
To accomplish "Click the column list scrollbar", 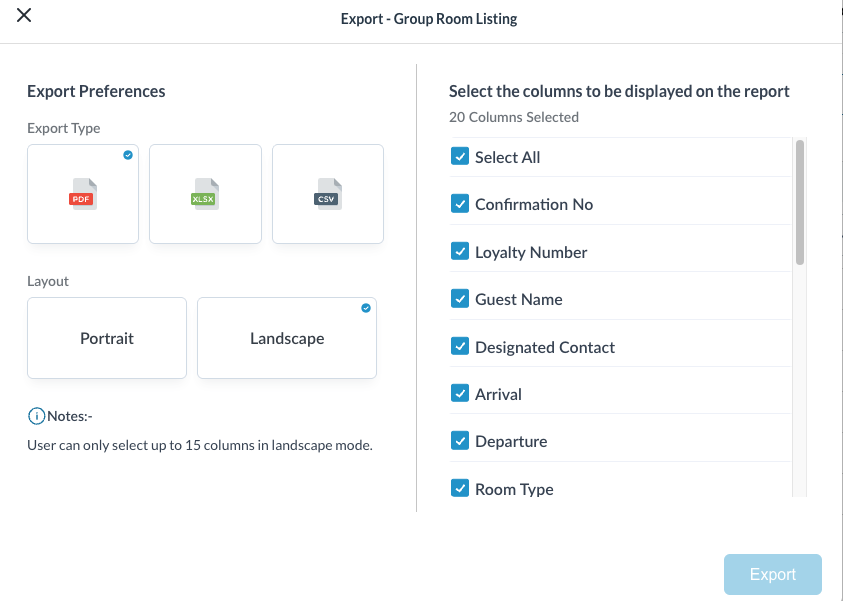I will pos(799,203).
